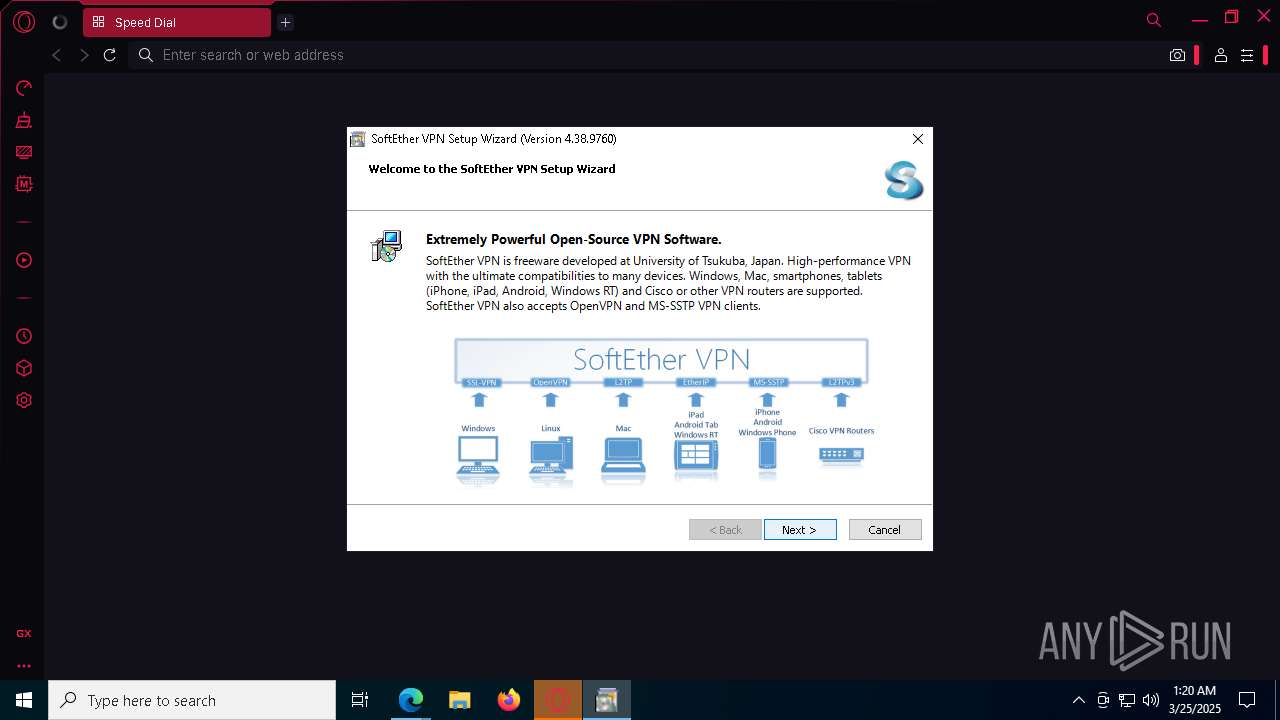Go forward using the browser forward arrow
The height and width of the screenshot is (720, 1280).
pos(84,55)
